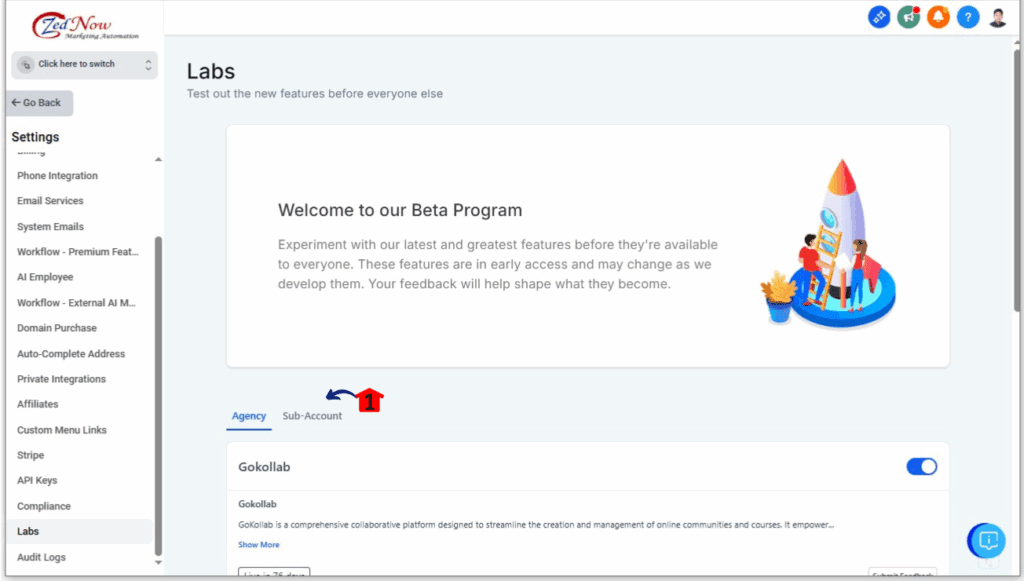The height and width of the screenshot is (581, 1024).
Task: Disable the Gokollab feature toggle
Action: tap(921, 467)
